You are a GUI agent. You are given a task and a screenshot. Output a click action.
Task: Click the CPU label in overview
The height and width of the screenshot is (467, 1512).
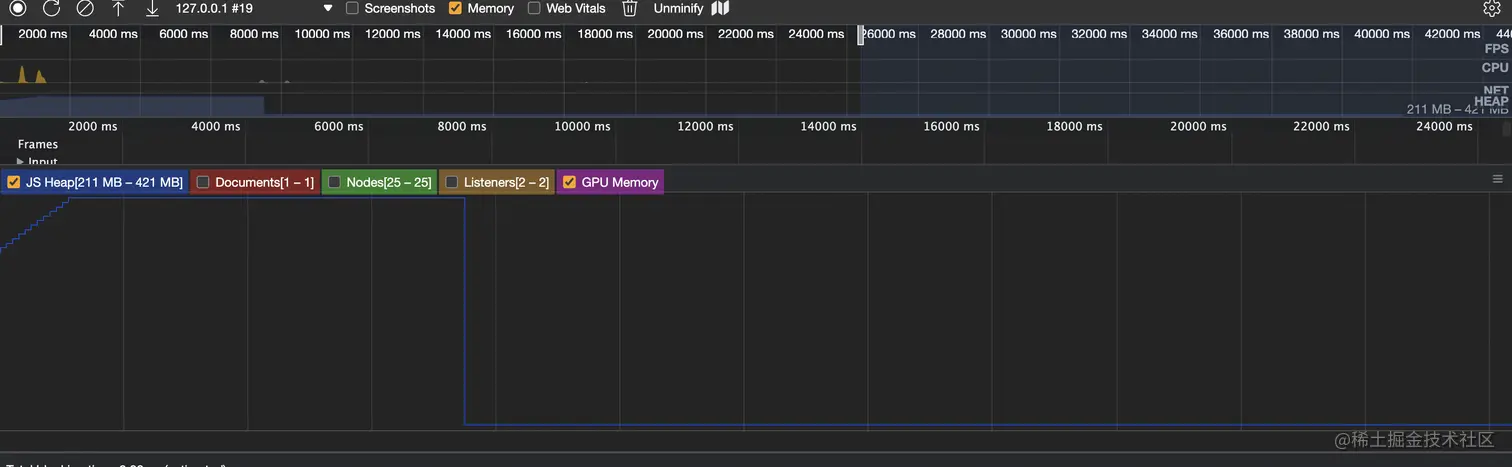pos(1495,67)
